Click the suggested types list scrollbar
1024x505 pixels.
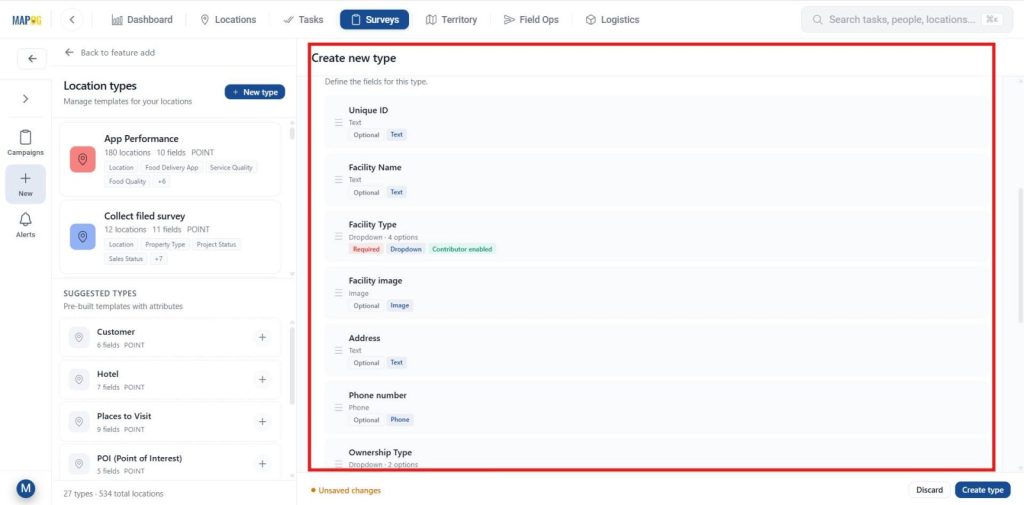pos(292,366)
